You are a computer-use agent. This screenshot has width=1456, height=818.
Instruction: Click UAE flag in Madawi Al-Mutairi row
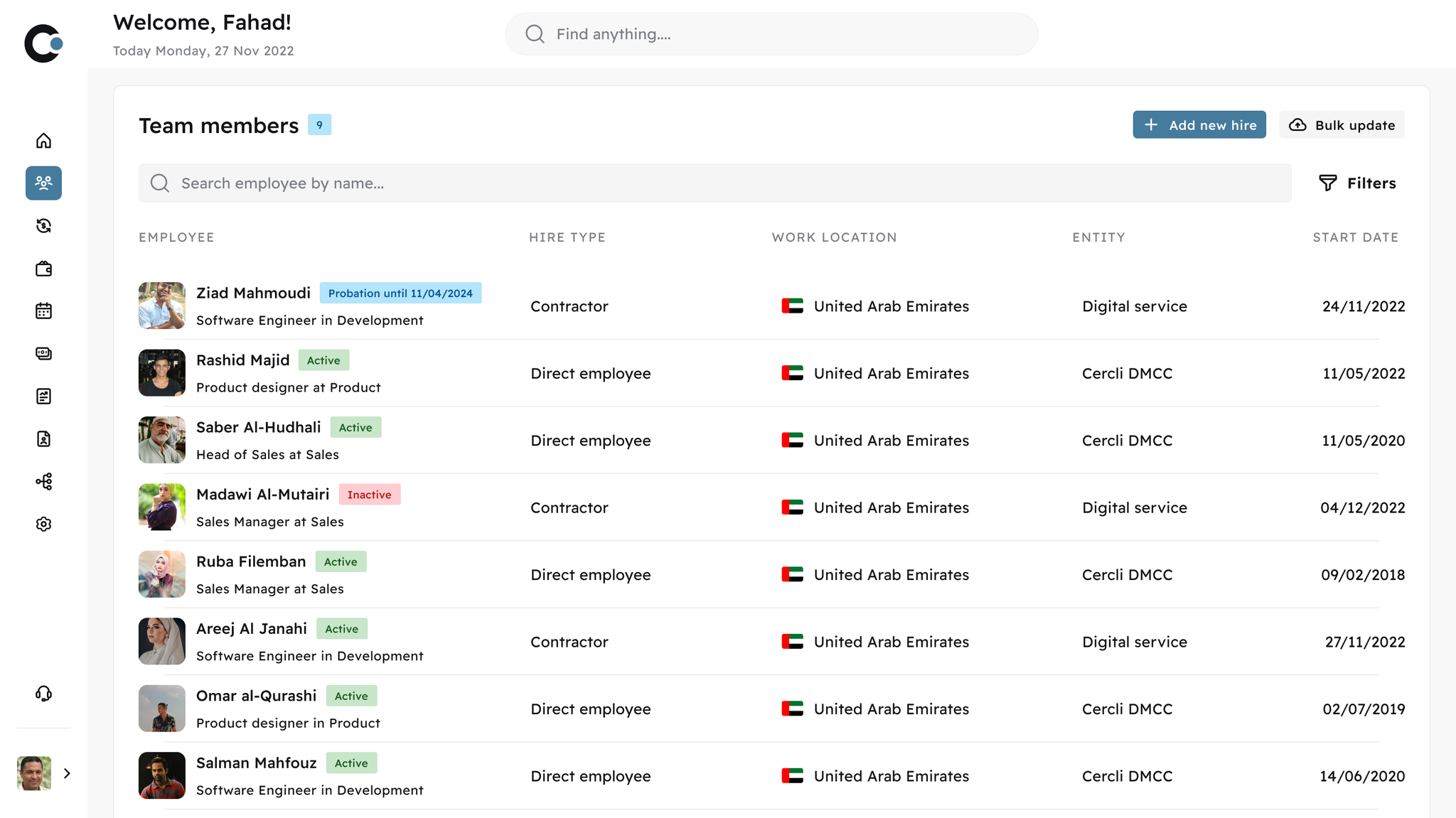coord(792,507)
